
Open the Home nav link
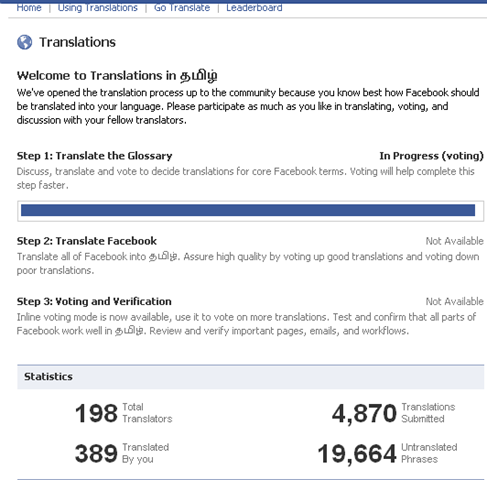point(29,7)
